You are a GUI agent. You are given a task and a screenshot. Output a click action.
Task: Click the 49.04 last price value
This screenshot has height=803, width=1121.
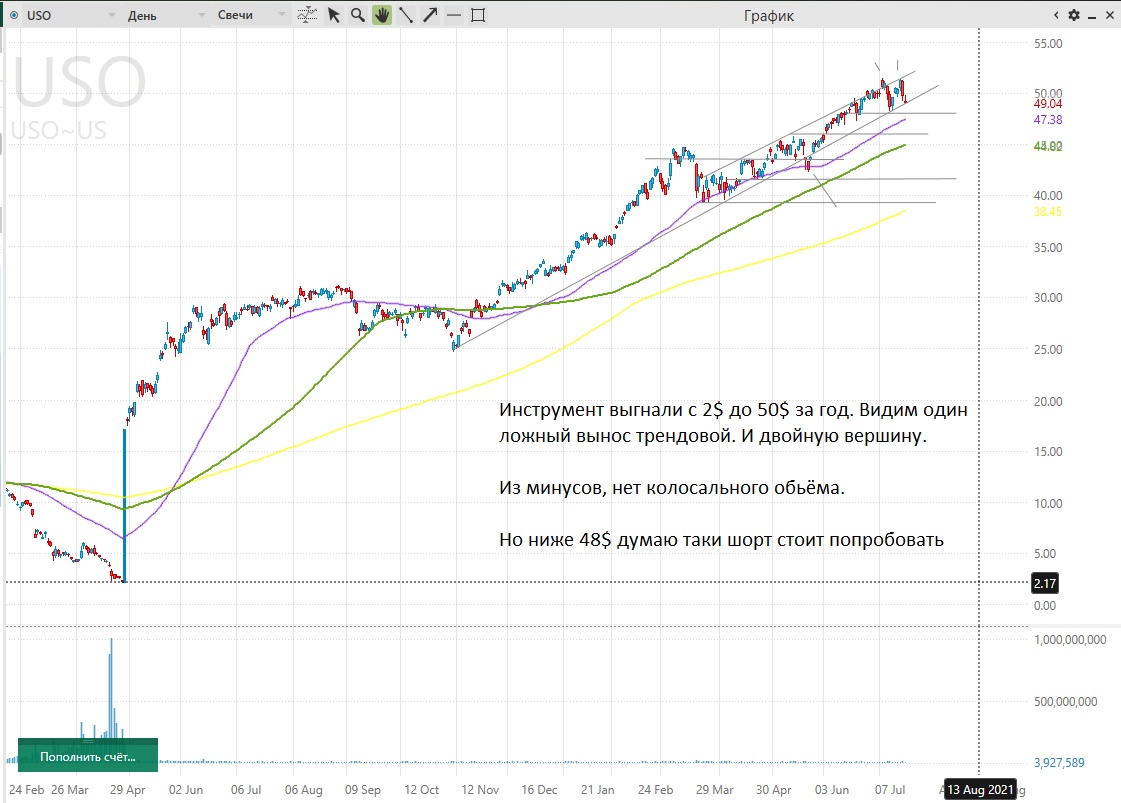click(x=1047, y=104)
